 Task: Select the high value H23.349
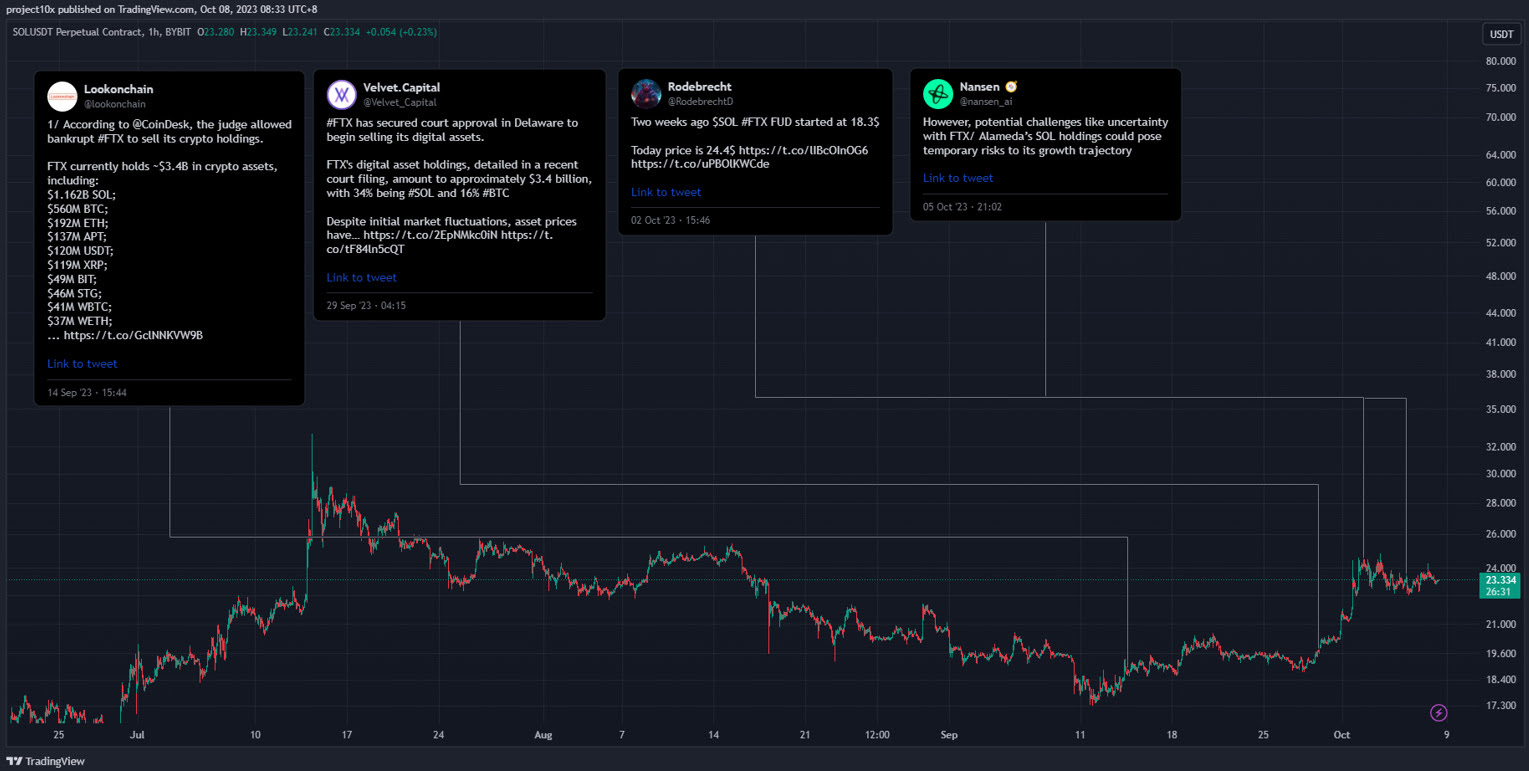click(x=259, y=32)
